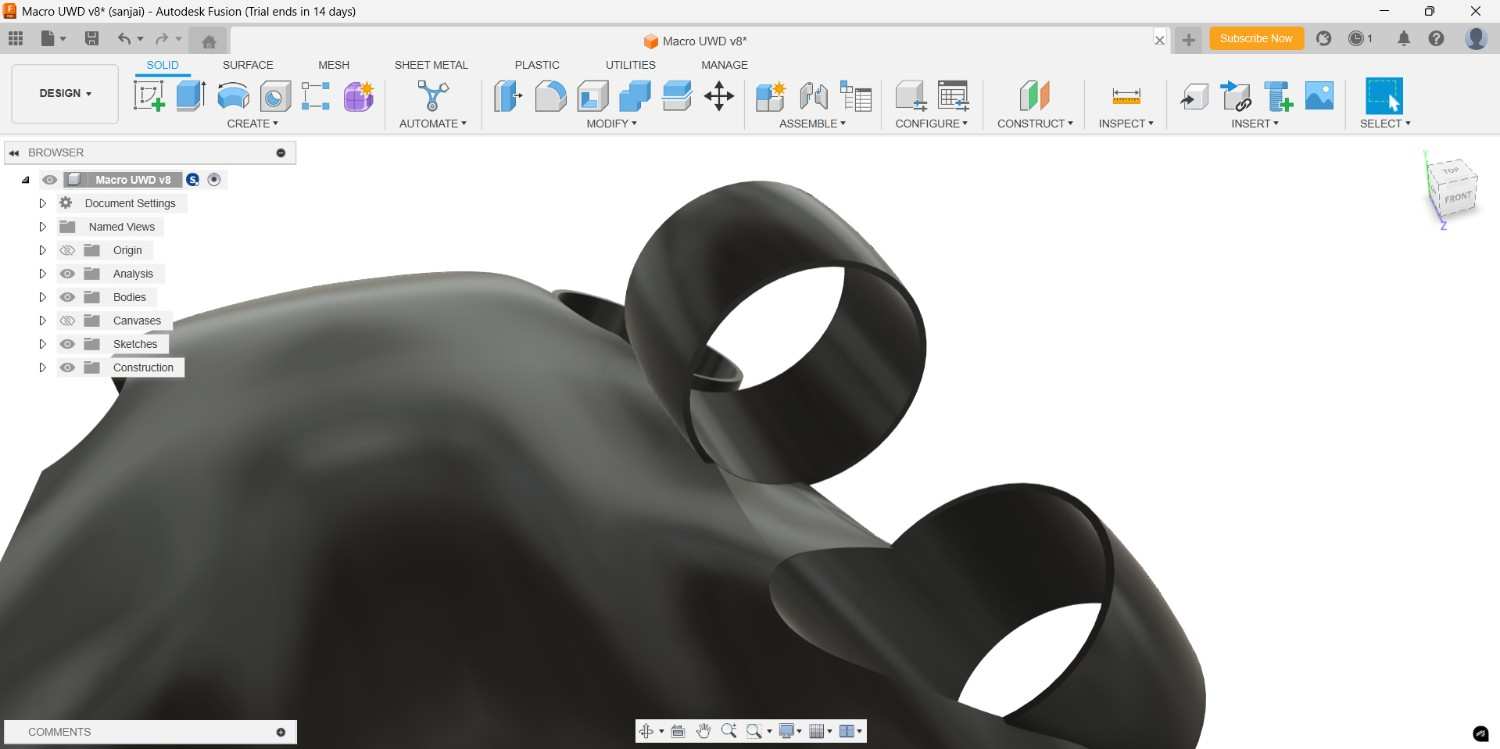Image resolution: width=1500 pixels, height=749 pixels.
Task: Select the Revolve tool
Action: pos(233,96)
